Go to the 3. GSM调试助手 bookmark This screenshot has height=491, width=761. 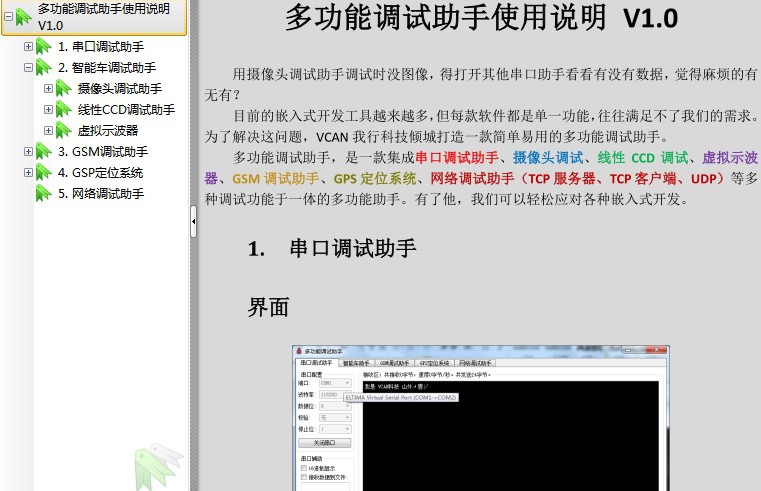[103, 151]
